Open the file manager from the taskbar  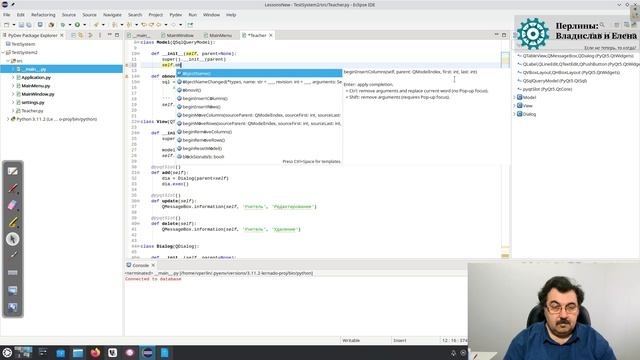click(x=78, y=353)
